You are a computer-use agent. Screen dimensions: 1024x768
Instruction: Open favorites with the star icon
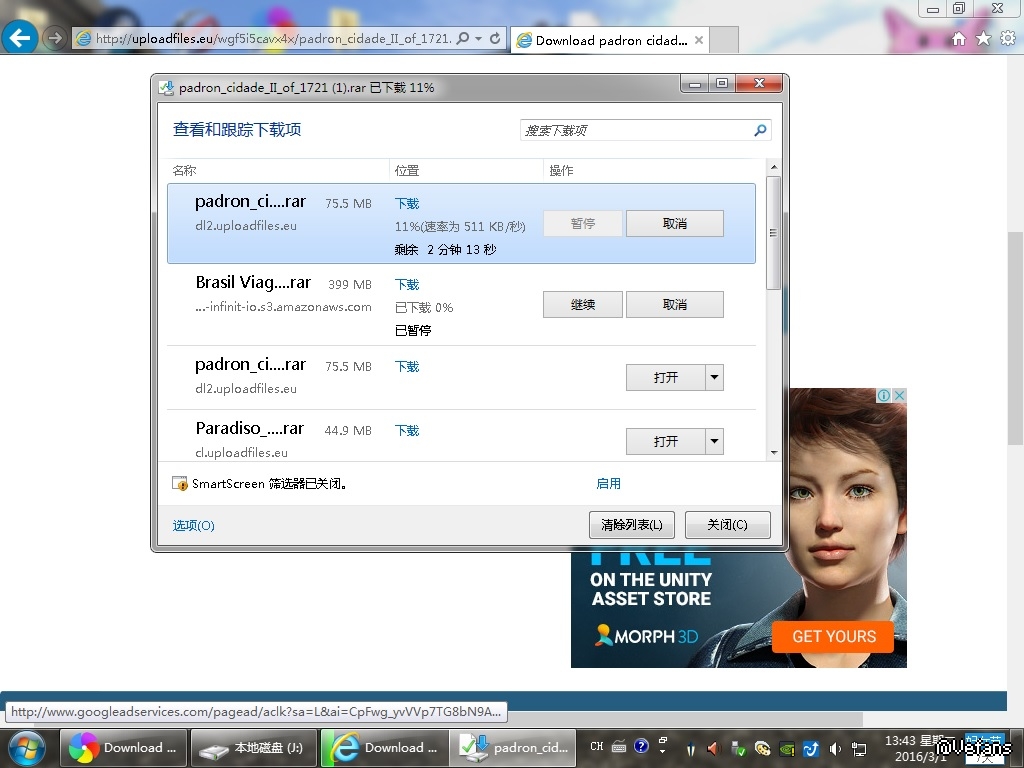click(x=984, y=39)
